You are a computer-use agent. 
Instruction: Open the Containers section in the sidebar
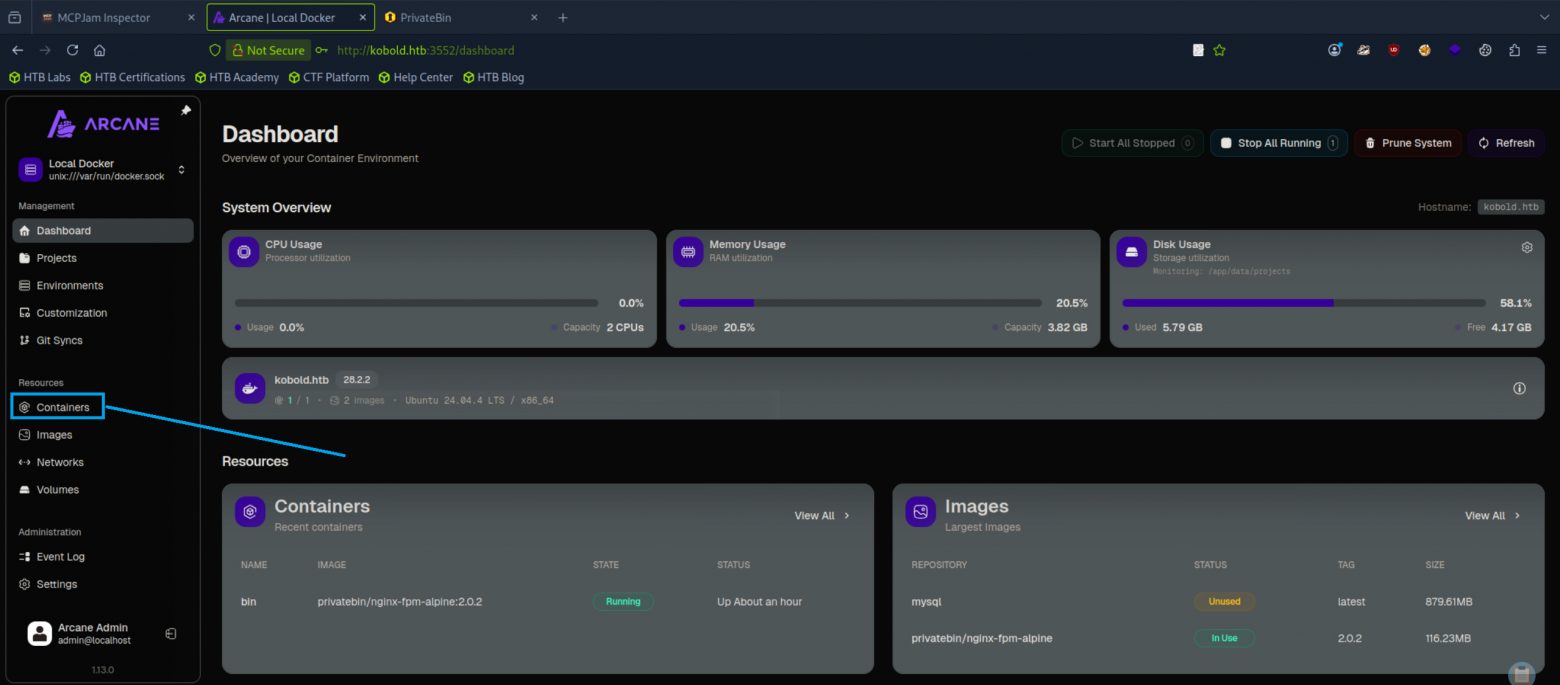pos(57,406)
